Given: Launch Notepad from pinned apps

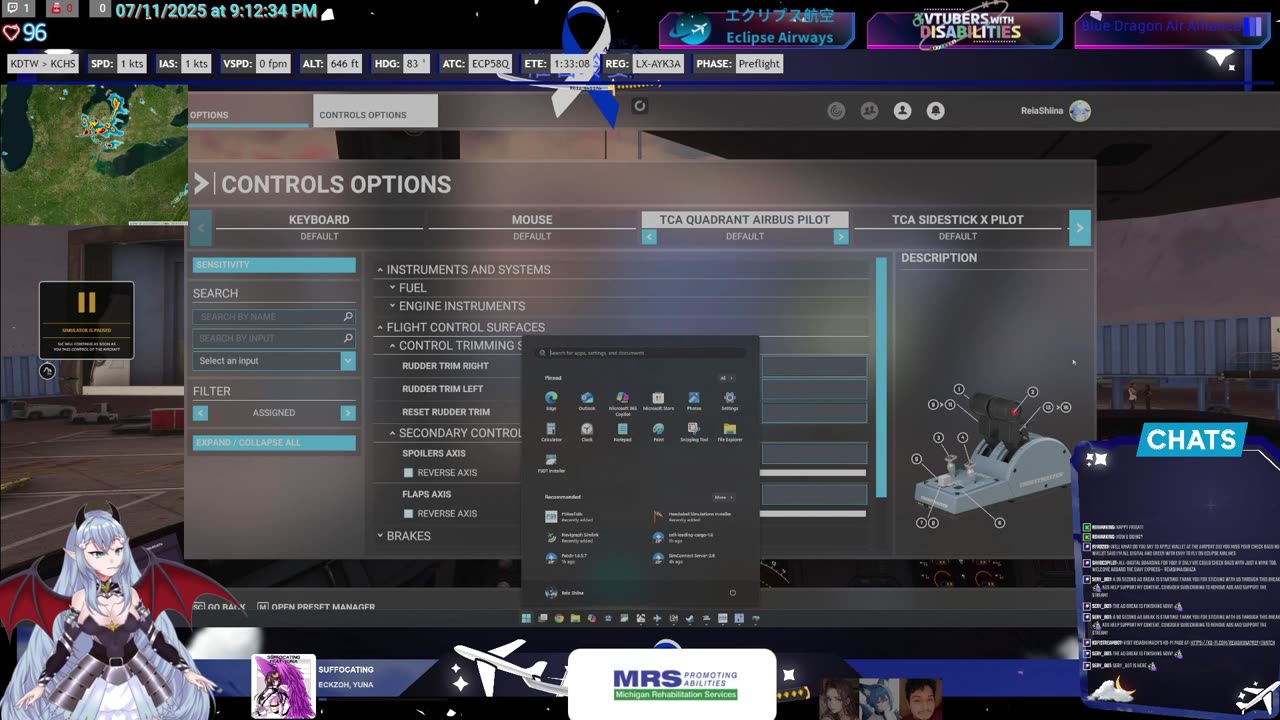Looking at the screenshot, I should pyautogui.click(x=622, y=431).
